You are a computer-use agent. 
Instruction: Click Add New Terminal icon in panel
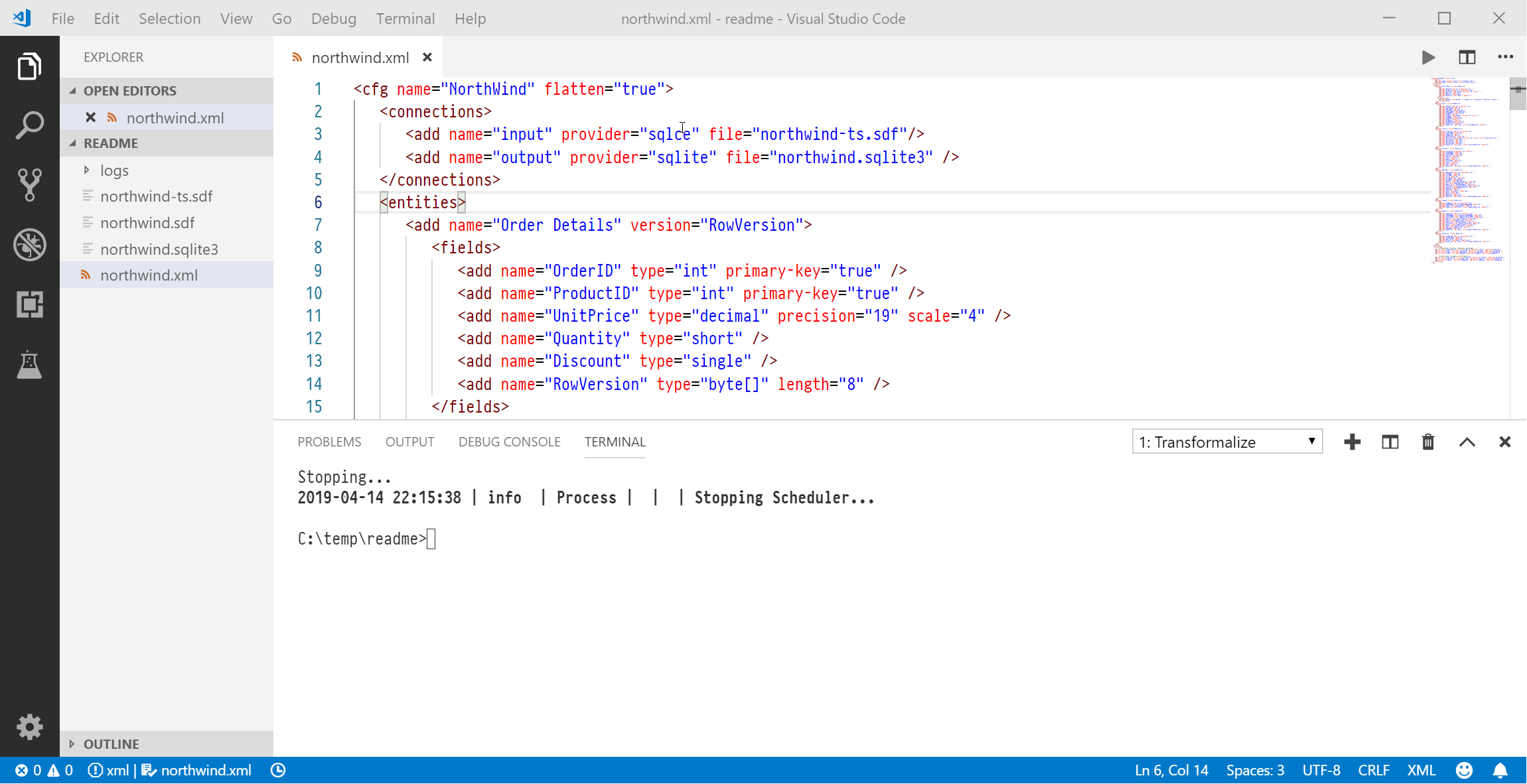[x=1353, y=441]
